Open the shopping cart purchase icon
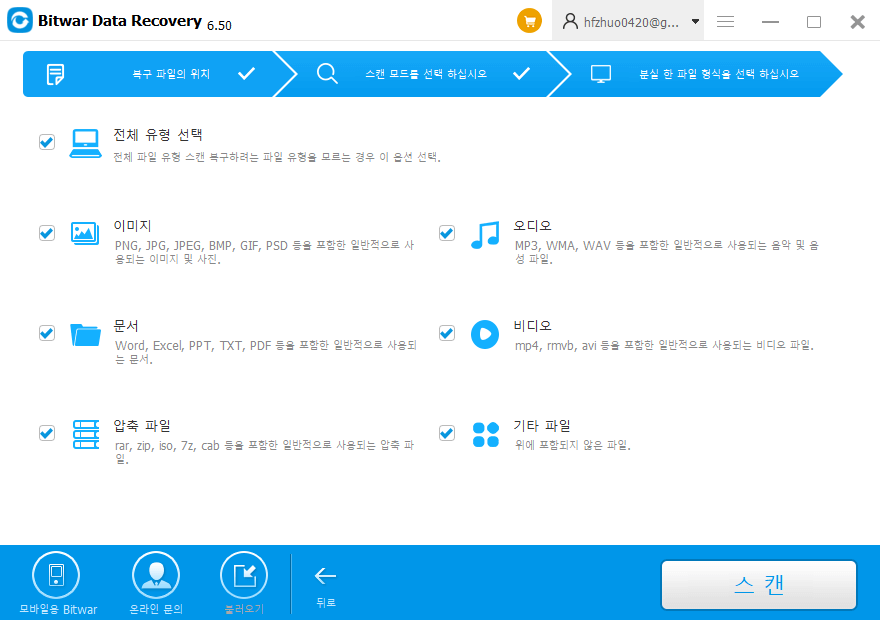The width and height of the screenshot is (880, 620). (529, 21)
